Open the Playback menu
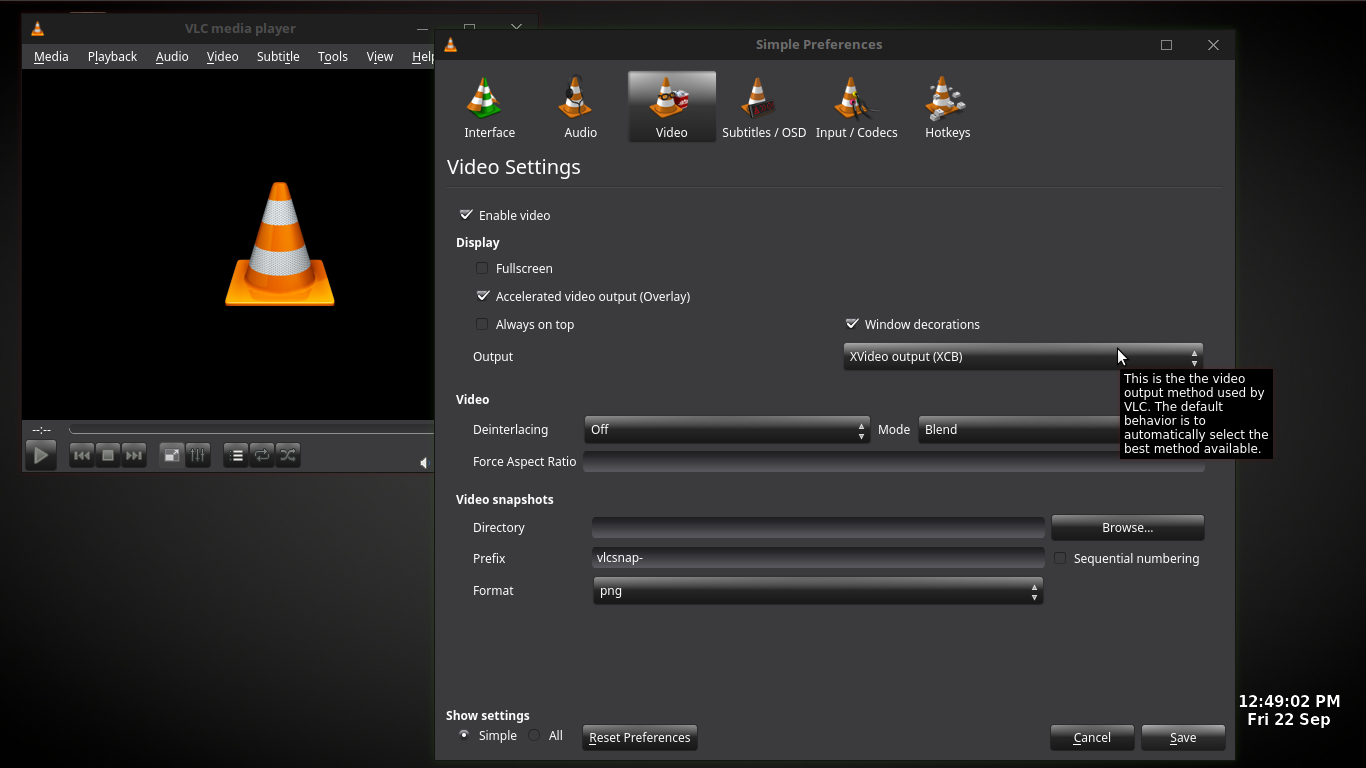This screenshot has height=768, width=1366. pos(112,57)
